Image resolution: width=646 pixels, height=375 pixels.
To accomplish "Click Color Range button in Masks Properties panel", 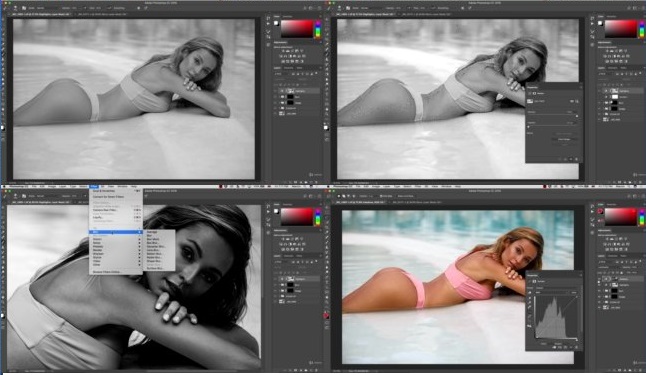I will (564, 139).
